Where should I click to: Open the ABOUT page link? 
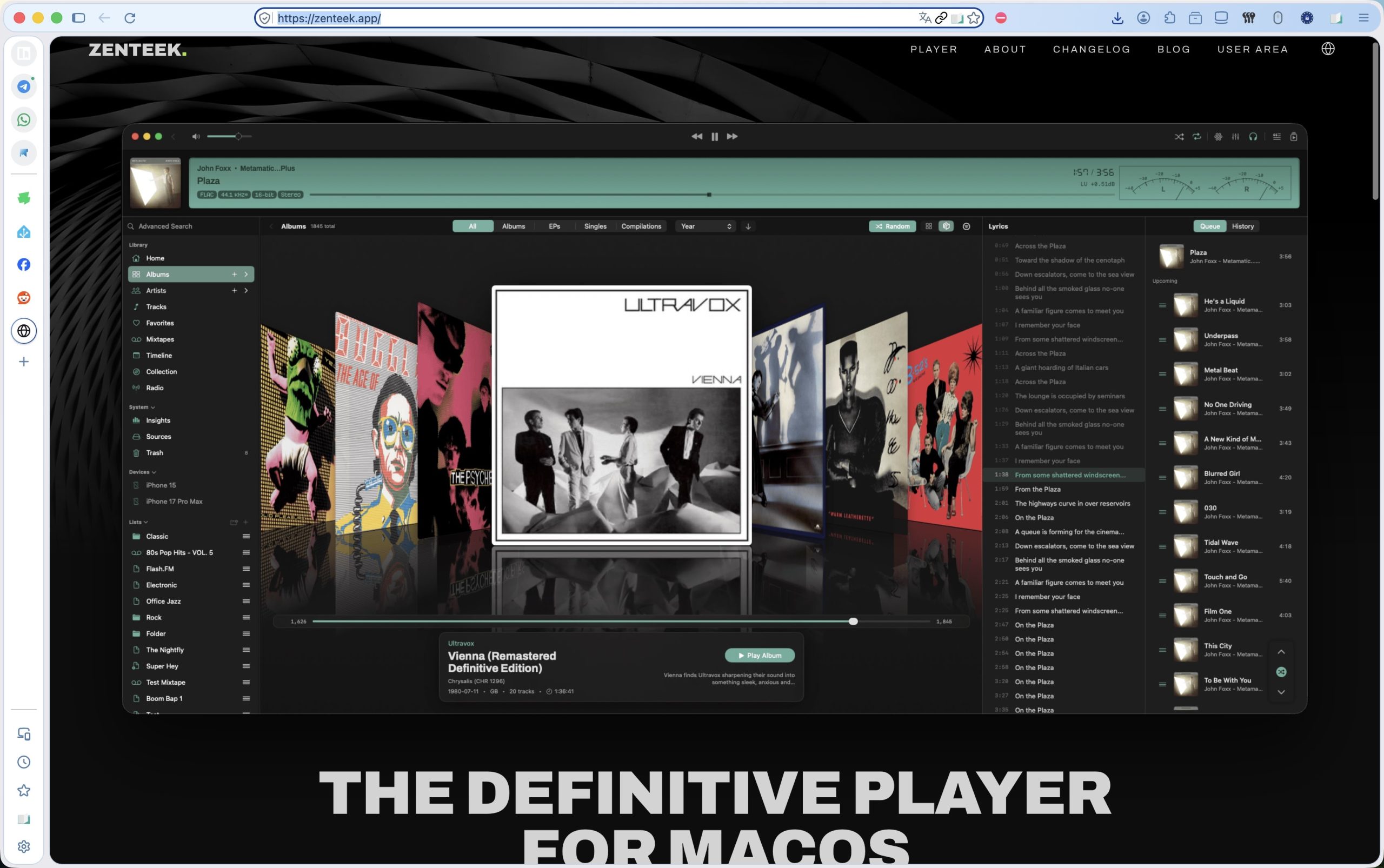[x=1005, y=49]
